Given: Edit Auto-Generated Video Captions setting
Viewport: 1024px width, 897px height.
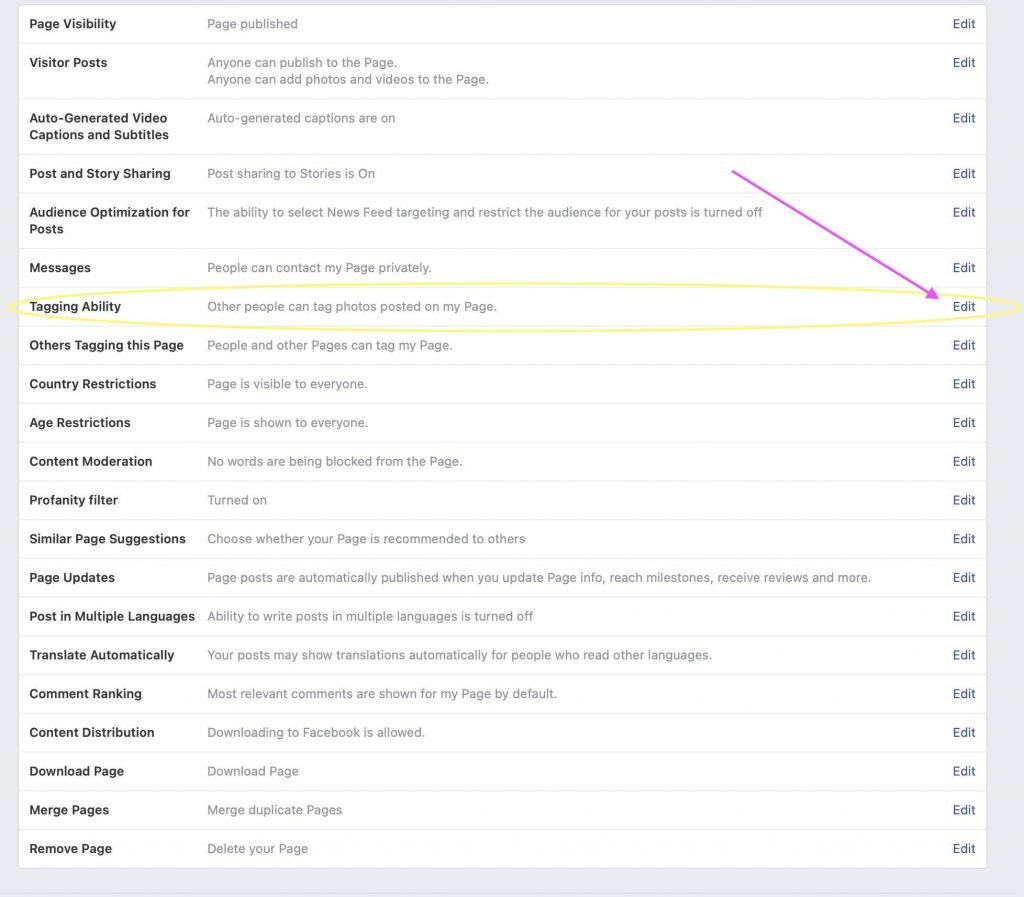Looking at the screenshot, I should (x=963, y=118).
